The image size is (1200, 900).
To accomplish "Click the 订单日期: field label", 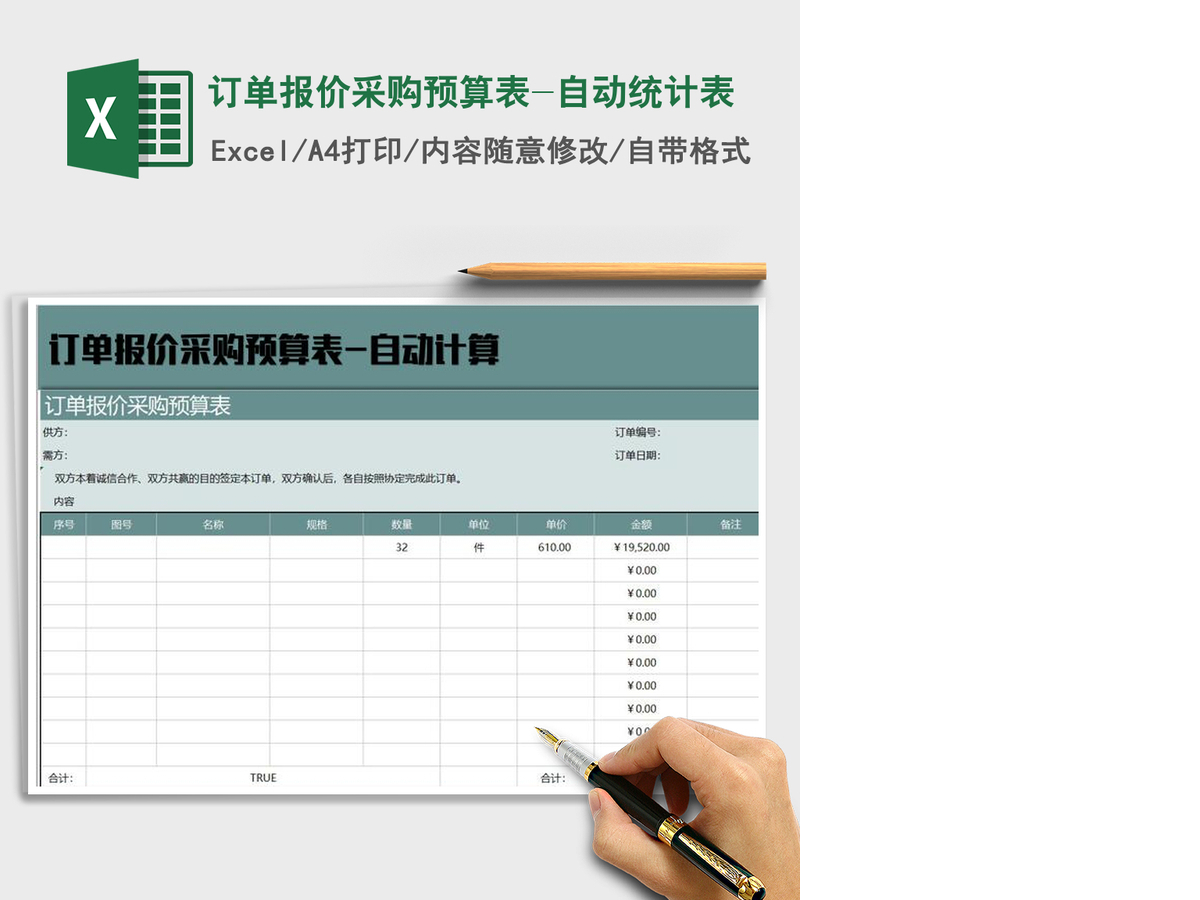I will 637,456.
